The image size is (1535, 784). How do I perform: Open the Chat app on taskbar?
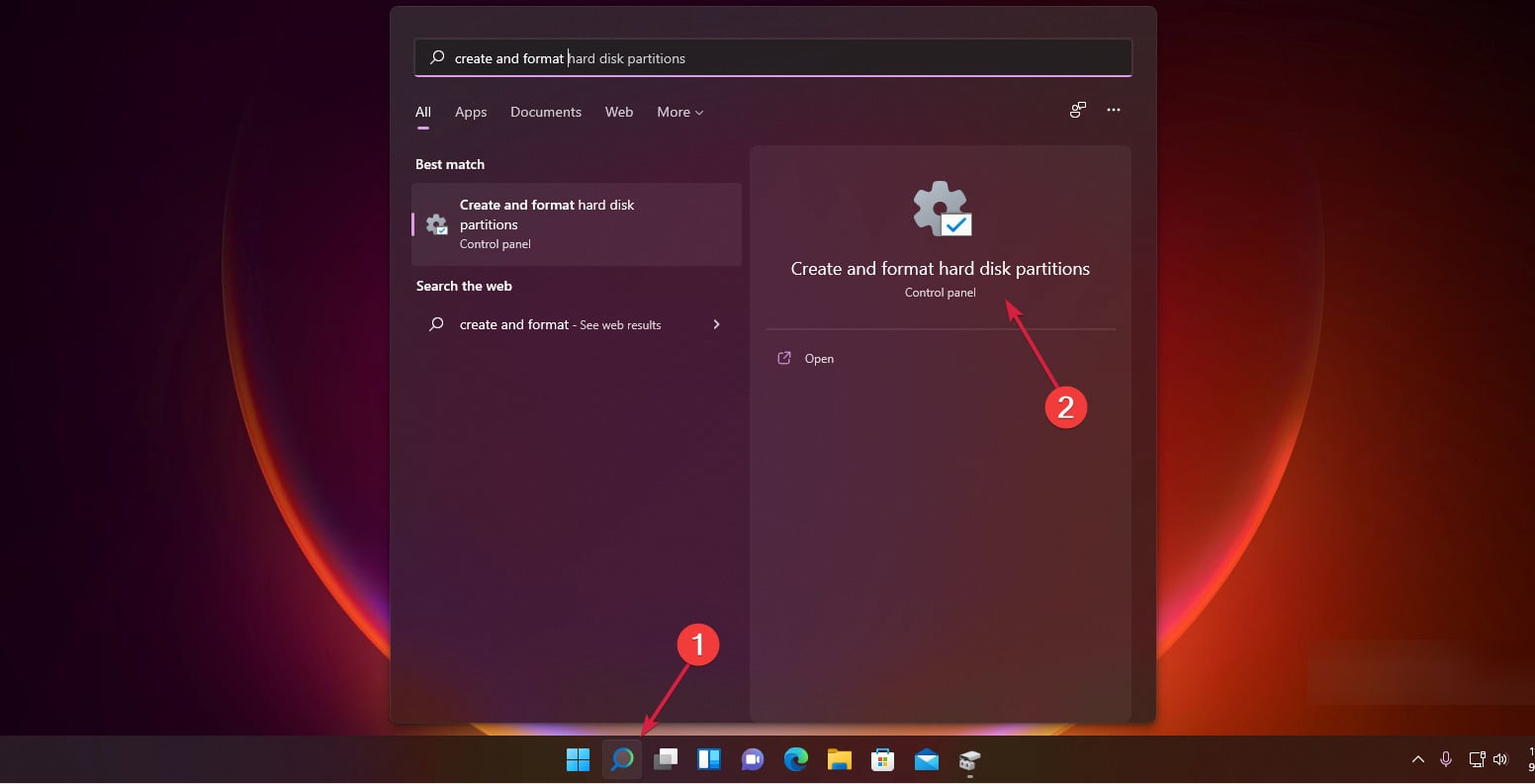[x=753, y=759]
